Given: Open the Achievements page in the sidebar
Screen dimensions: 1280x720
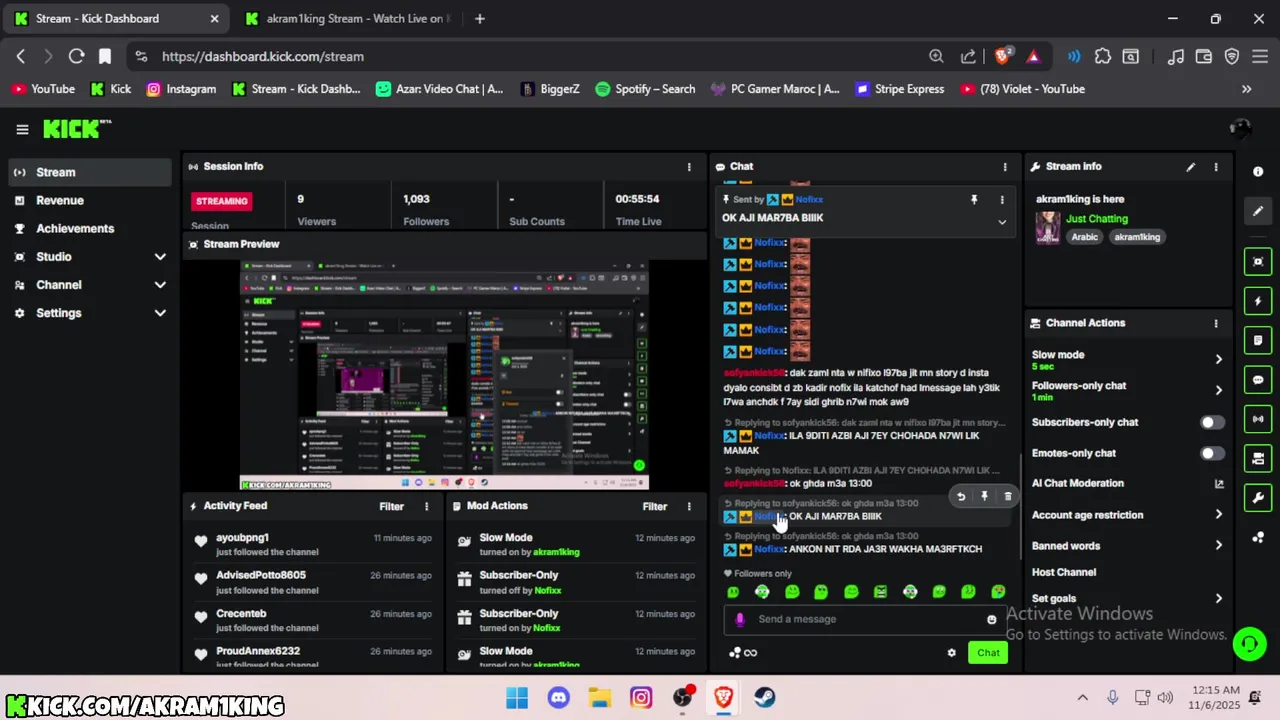Looking at the screenshot, I should [92, 228].
